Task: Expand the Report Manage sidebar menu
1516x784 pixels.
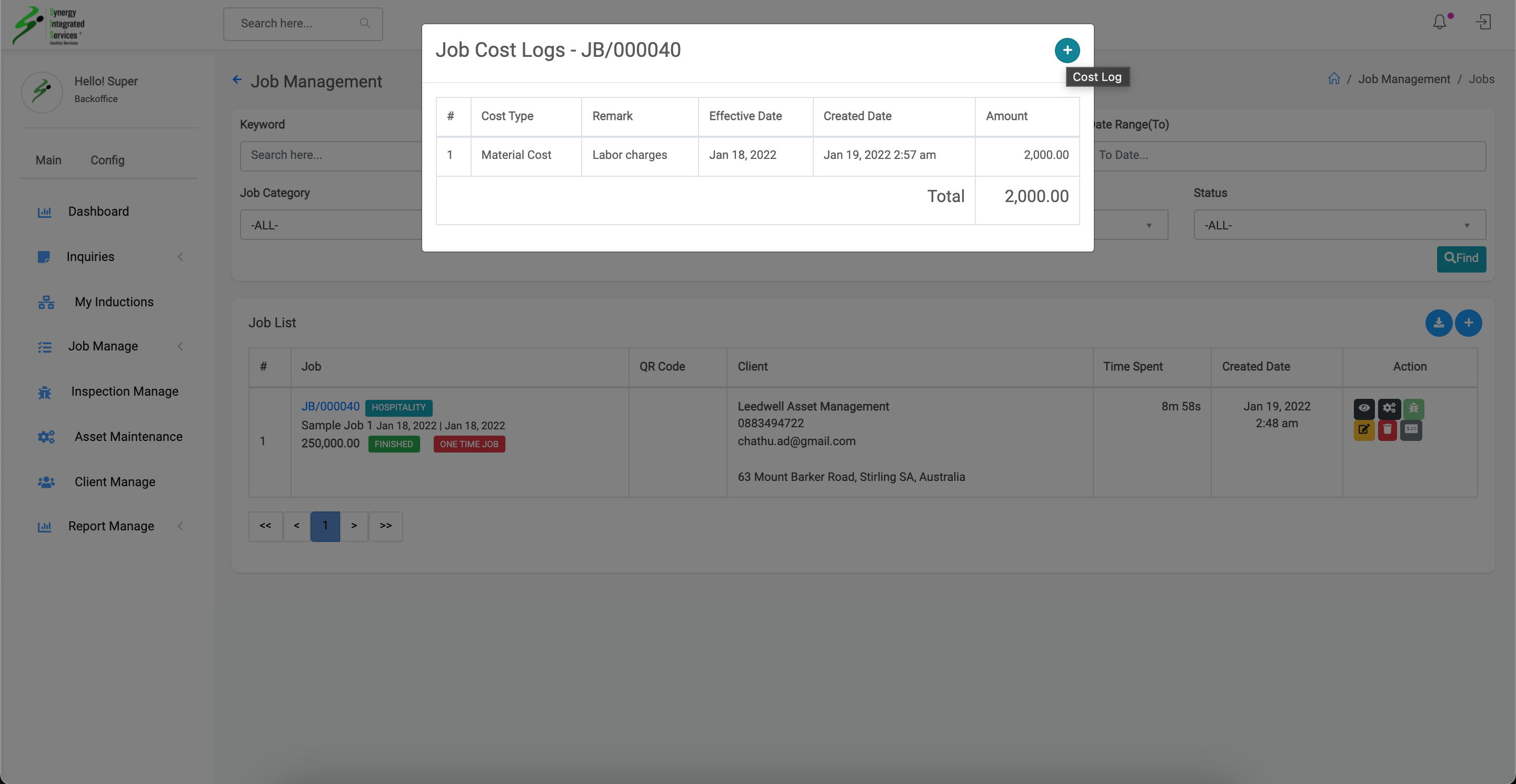Action: coord(110,526)
